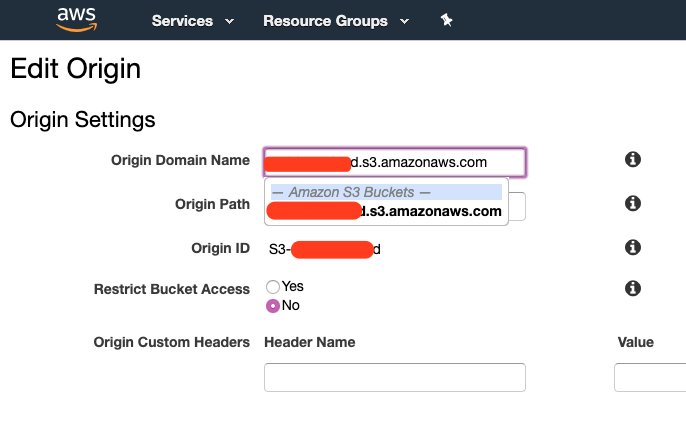Click the Origin Domain Name input field
The image size is (686, 437).
395,162
